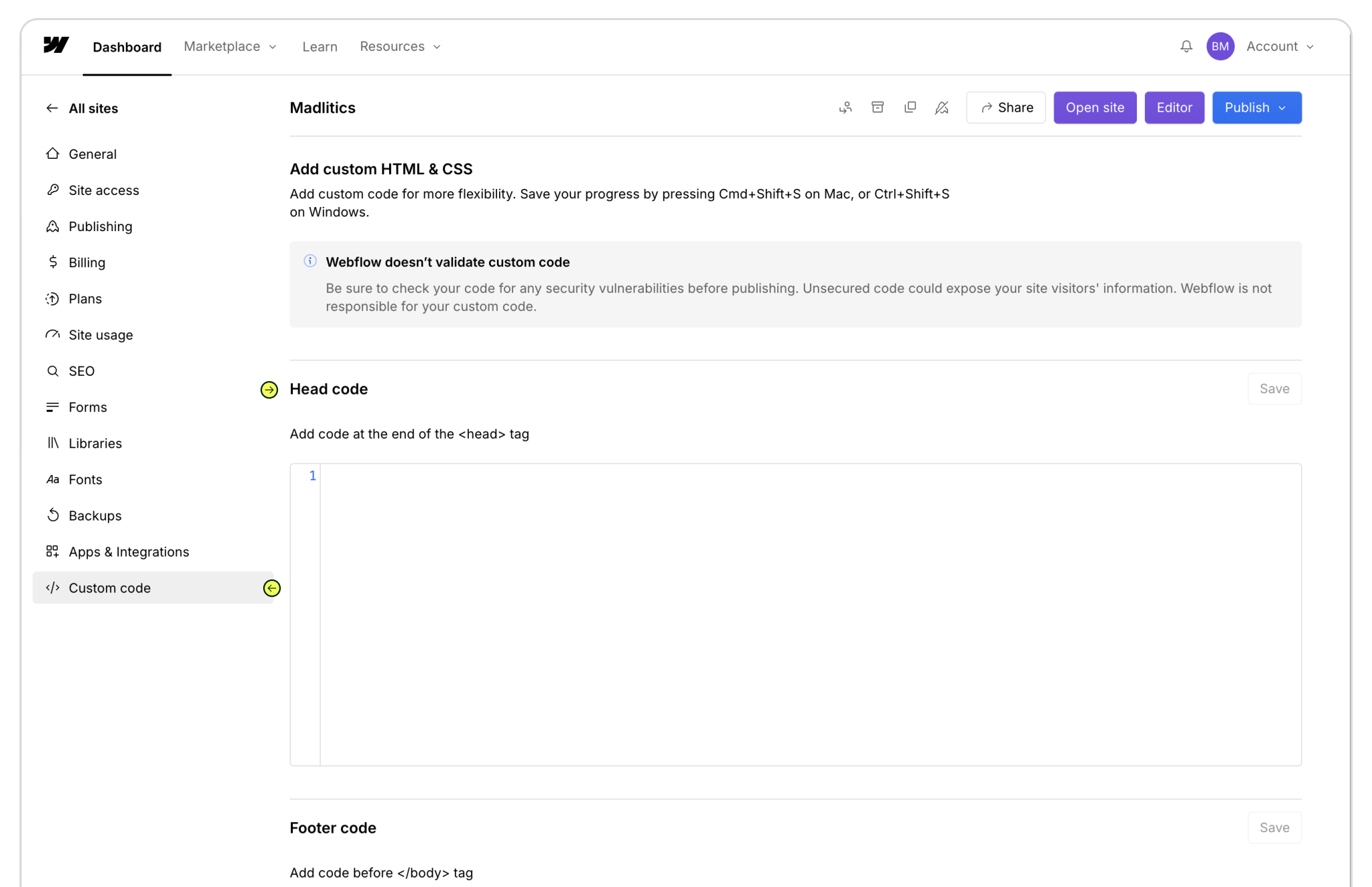Click the transfer site icon next to Madlitics
Image resolution: width=1372 pixels, height=887 pixels.
[845, 108]
